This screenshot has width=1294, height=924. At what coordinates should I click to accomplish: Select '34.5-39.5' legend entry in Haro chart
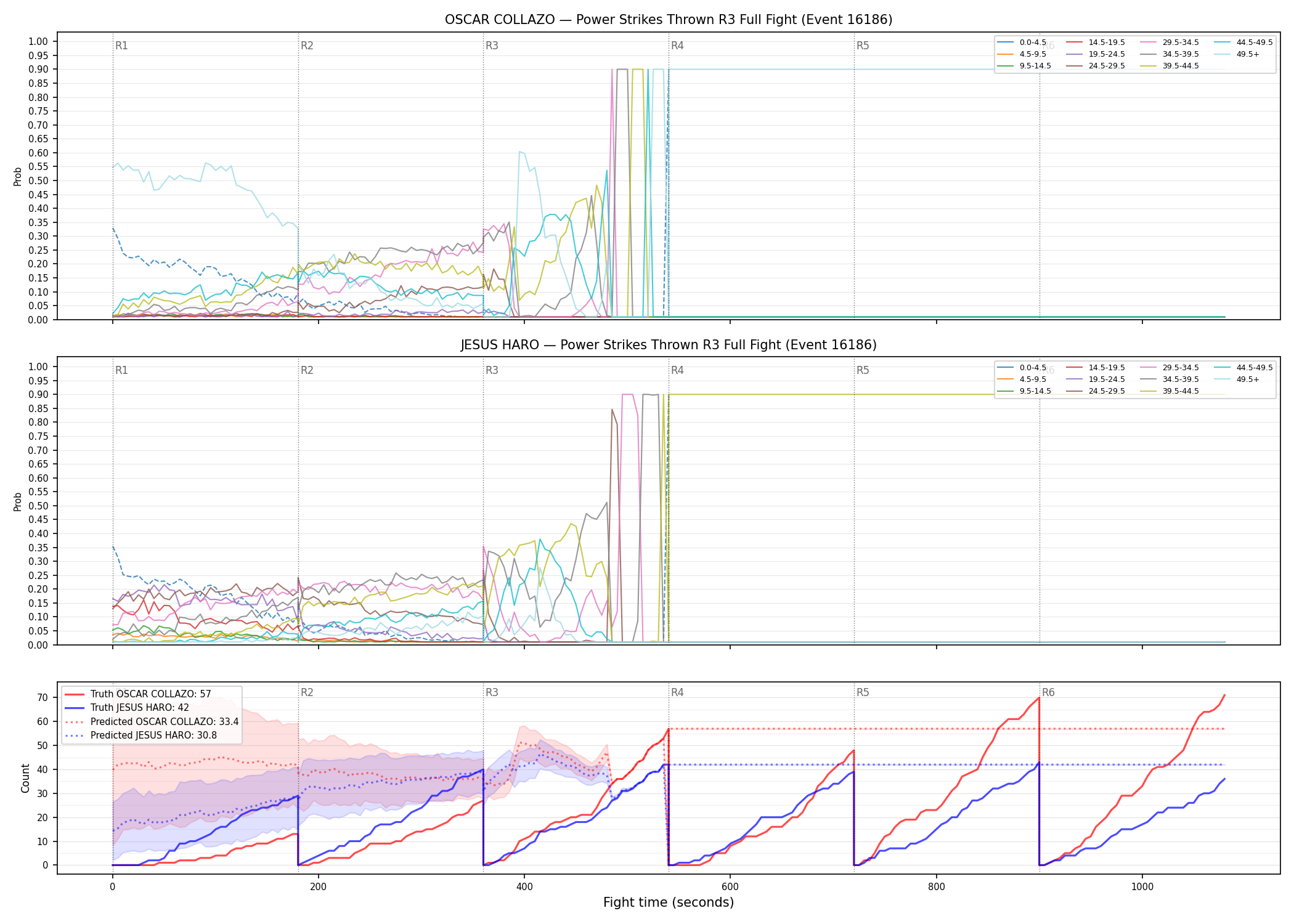click(1170, 379)
